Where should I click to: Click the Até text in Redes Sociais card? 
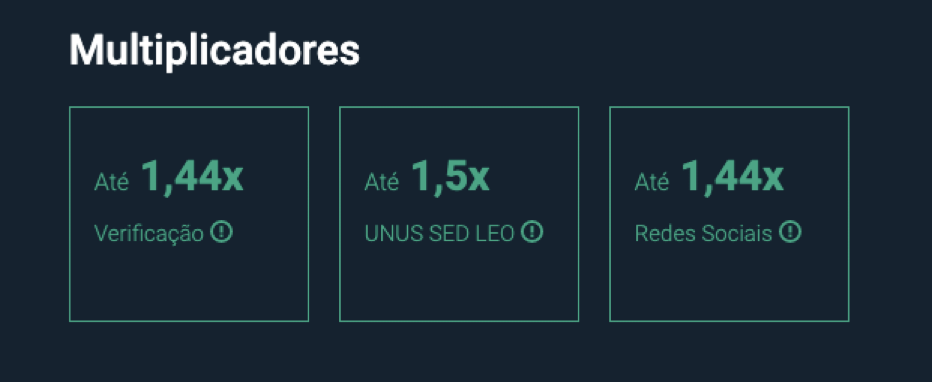point(652,182)
